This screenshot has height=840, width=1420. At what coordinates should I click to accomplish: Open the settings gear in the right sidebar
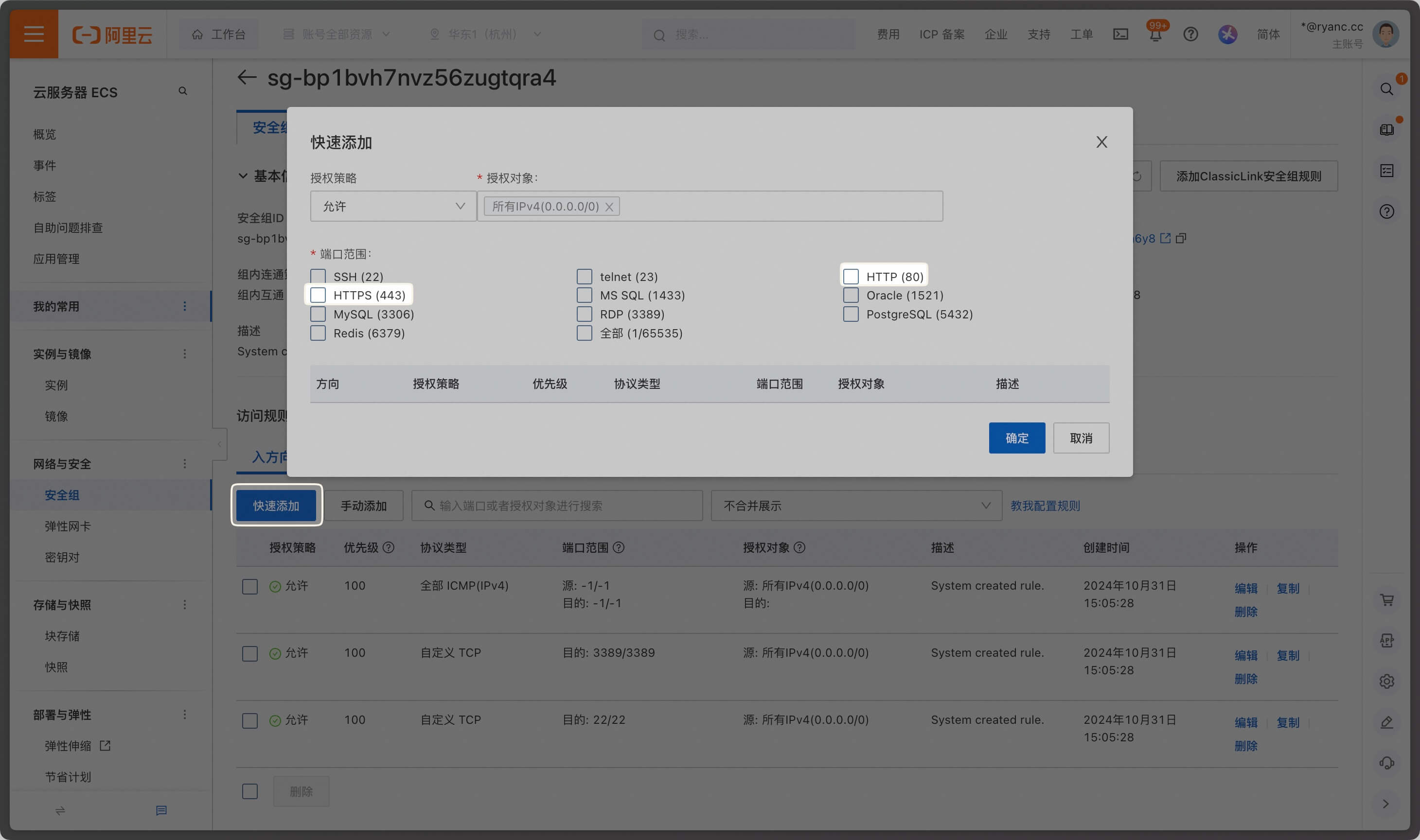(x=1386, y=681)
